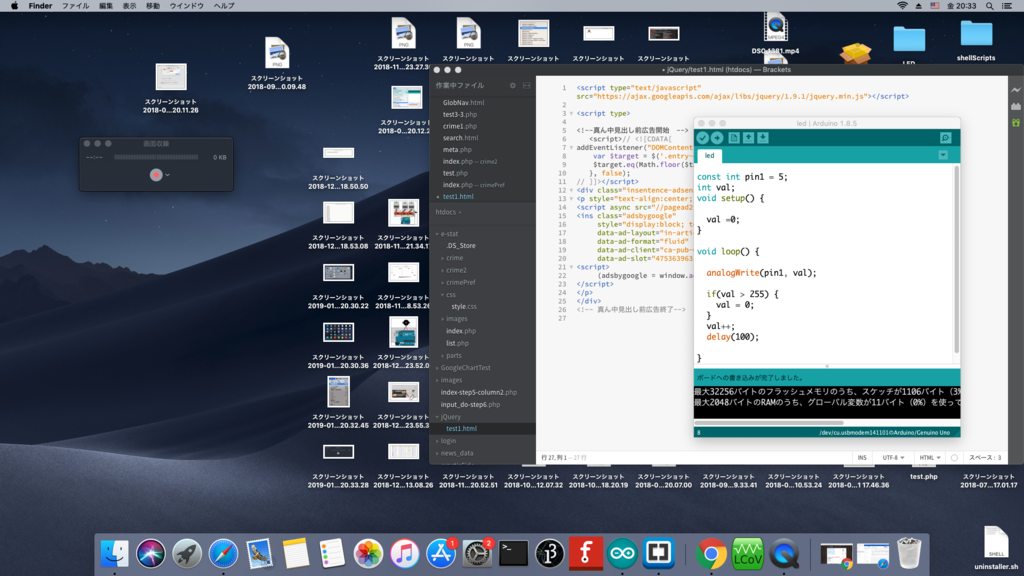Open Brackets from the Dock
The width and height of the screenshot is (1024, 576).
point(658,554)
